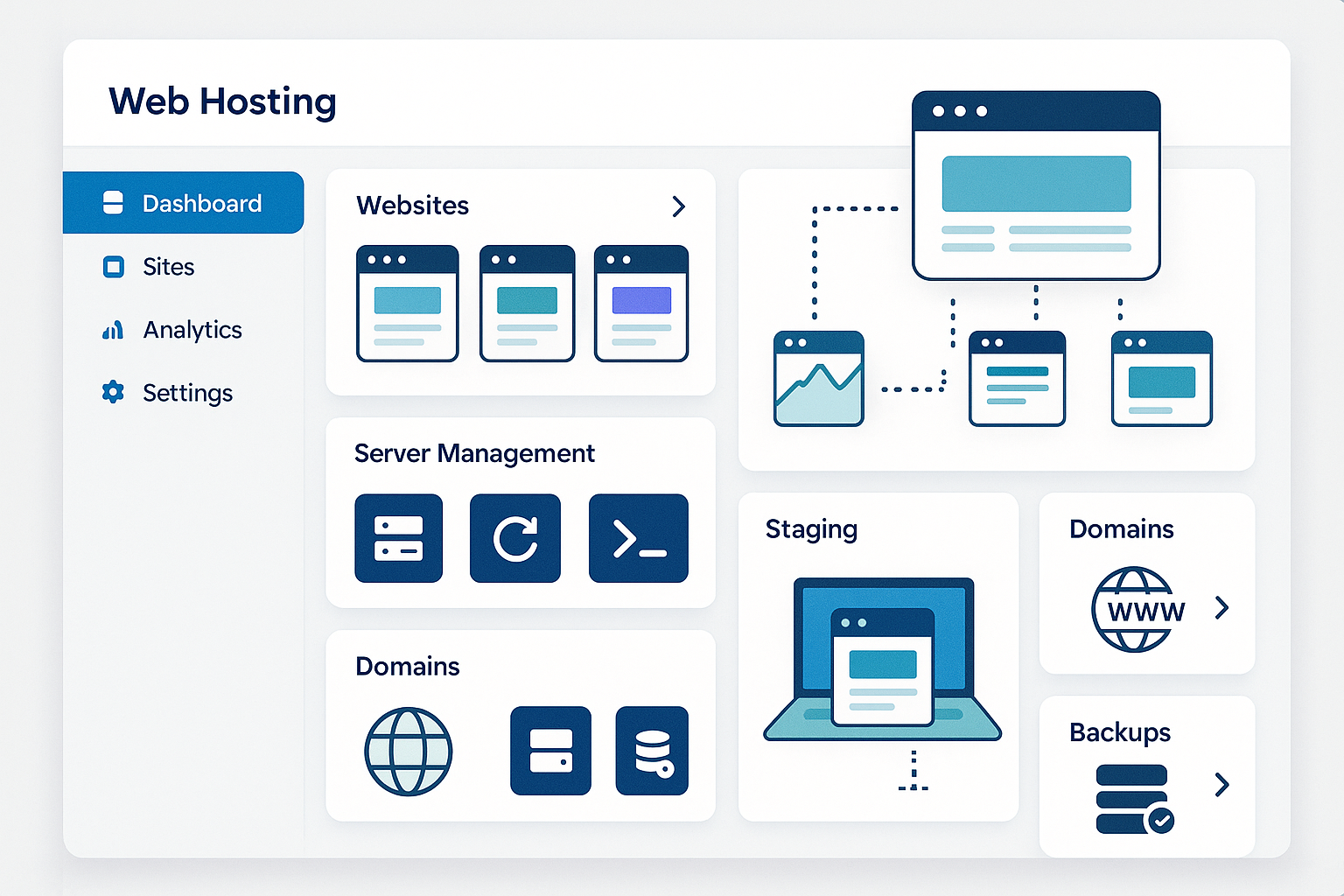Image resolution: width=1344 pixels, height=896 pixels.
Task: Expand the Backups chevron arrow
Action: [1222, 785]
